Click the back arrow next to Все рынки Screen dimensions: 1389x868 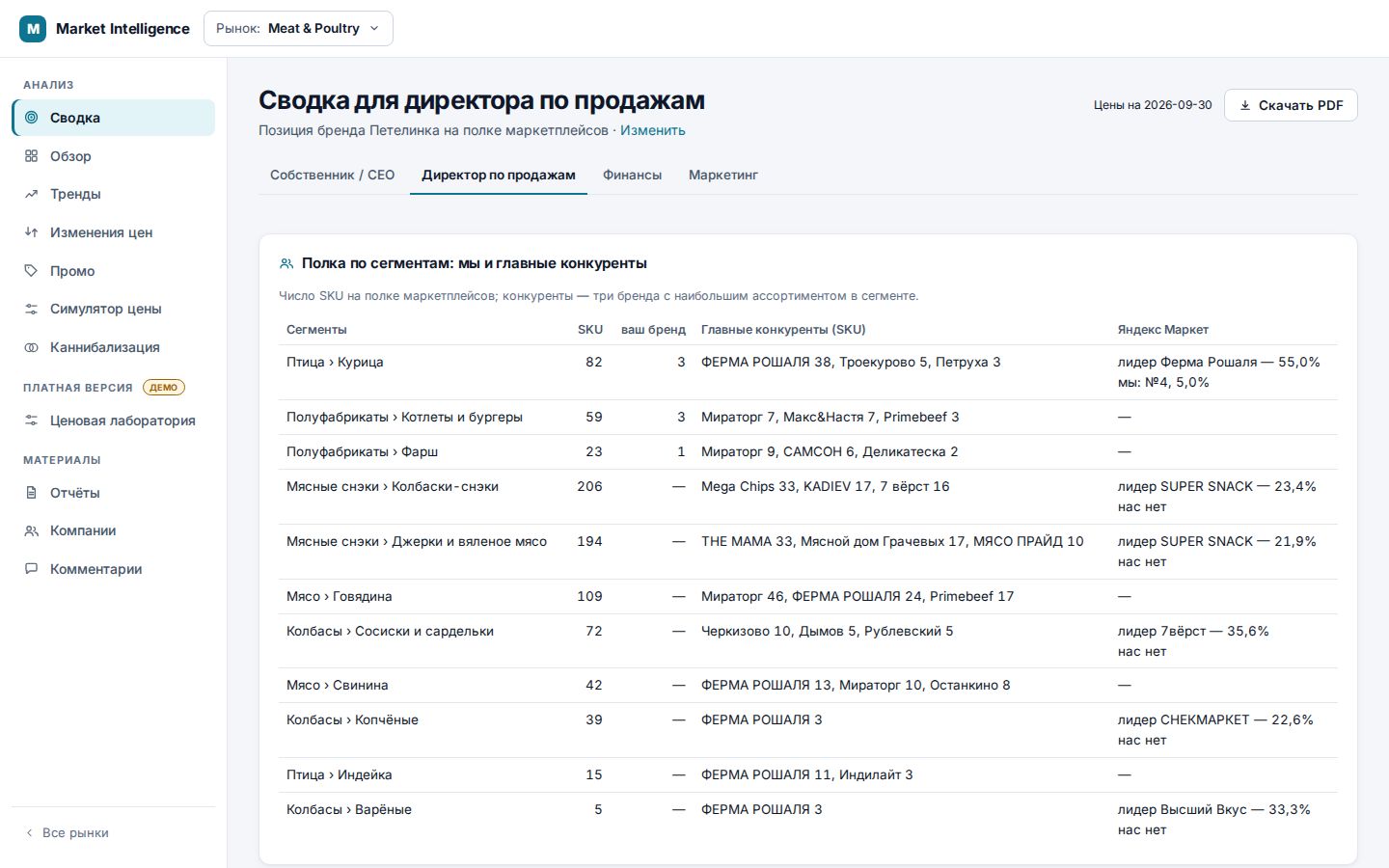click(x=30, y=832)
